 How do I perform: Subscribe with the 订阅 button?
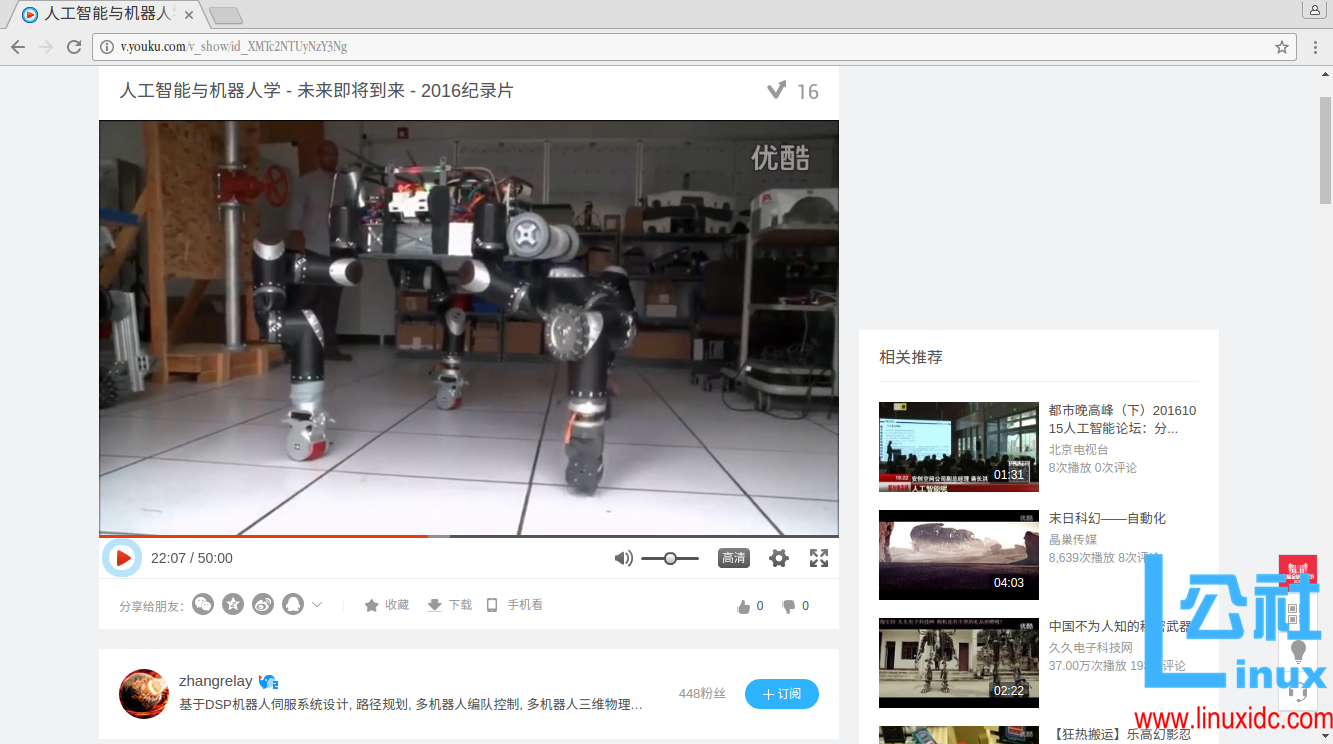(782, 694)
